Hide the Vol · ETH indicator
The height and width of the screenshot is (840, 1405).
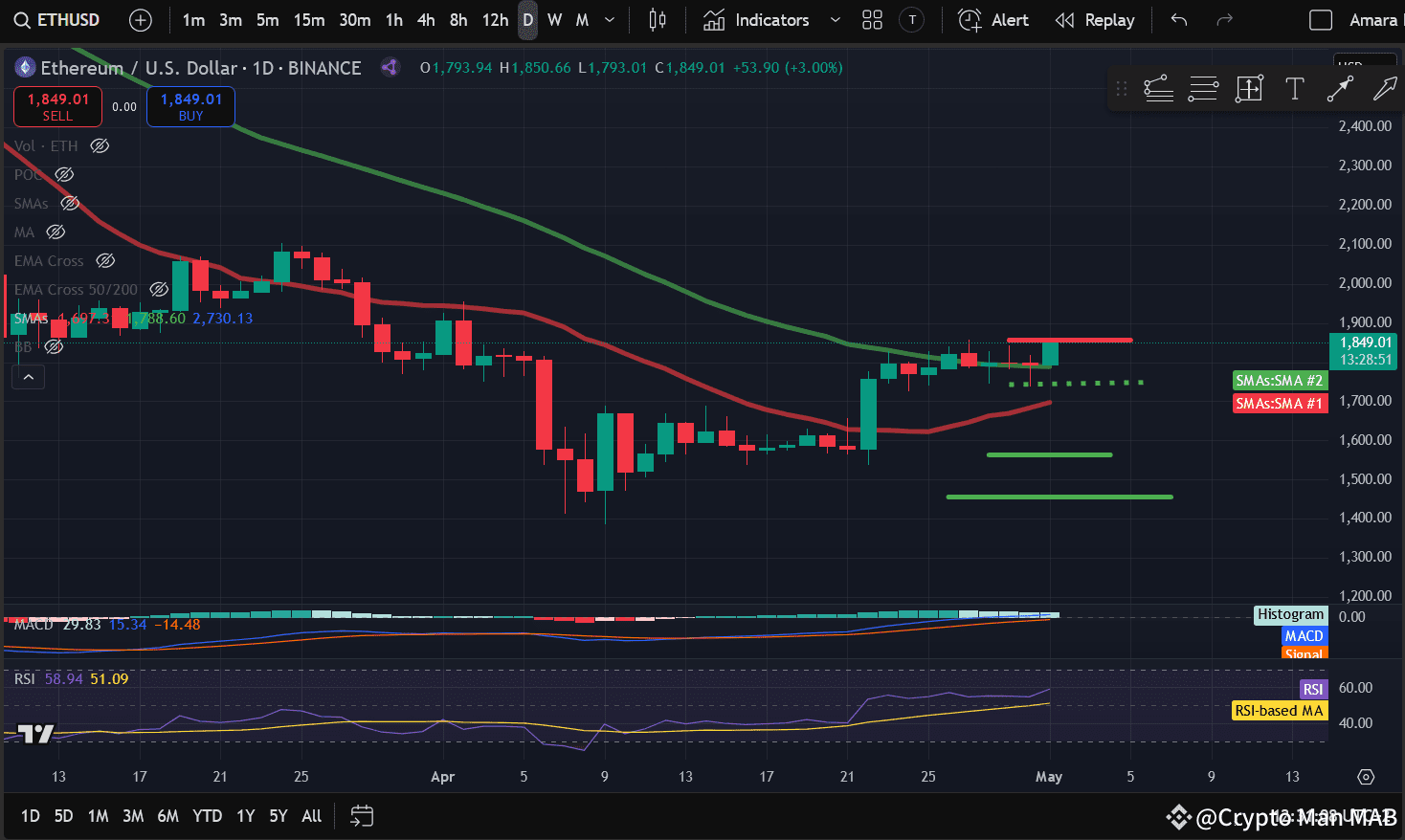[x=100, y=145]
